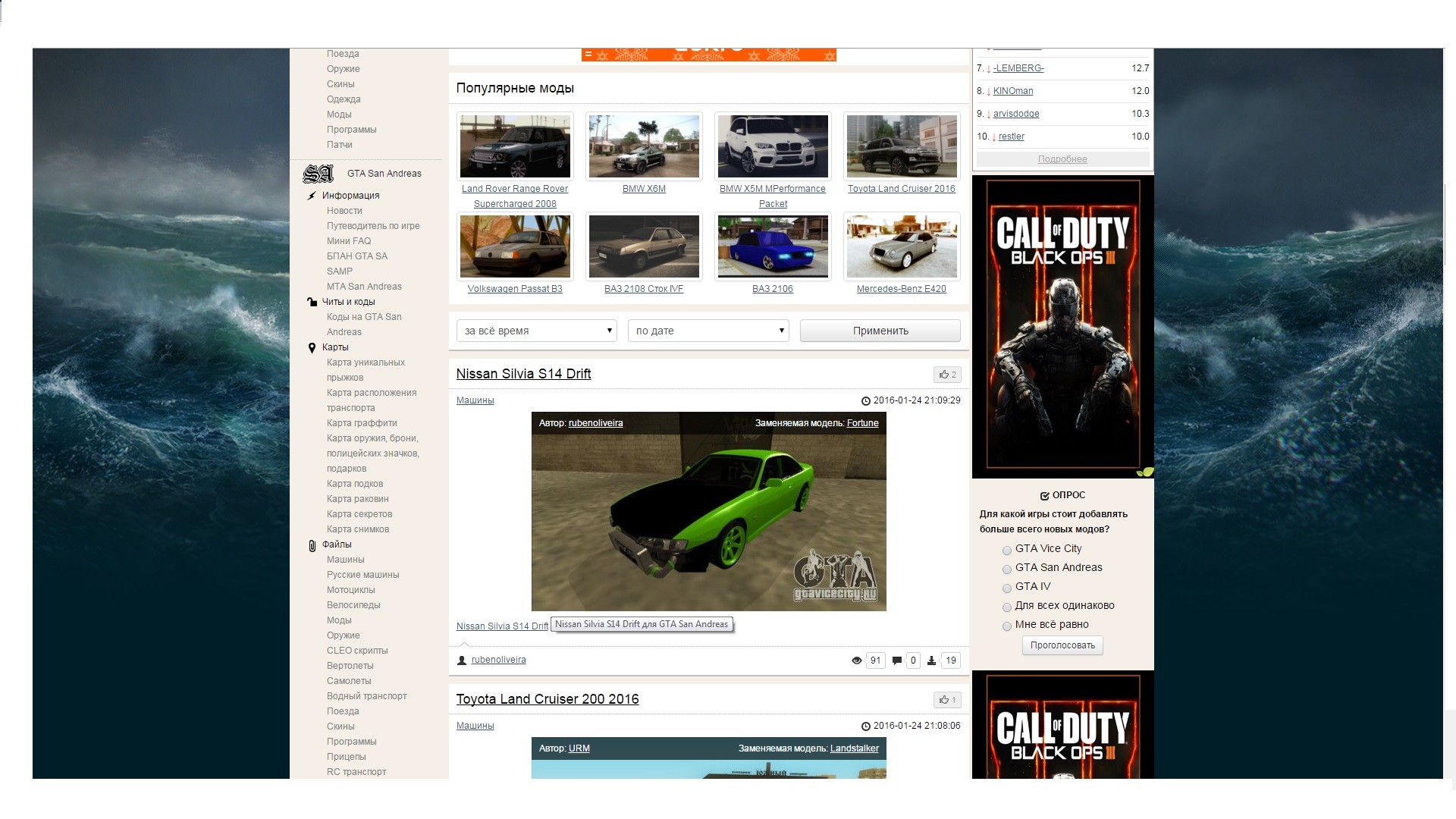Open Русские машины in Файлы menu
1456x819 pixels.
pos(362,575)
